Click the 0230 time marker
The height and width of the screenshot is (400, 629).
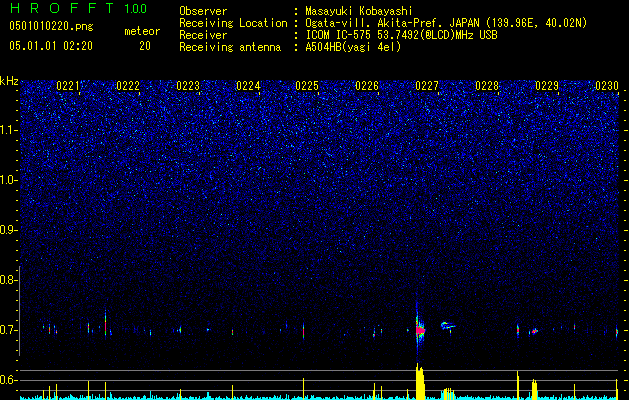click(607, 86)
